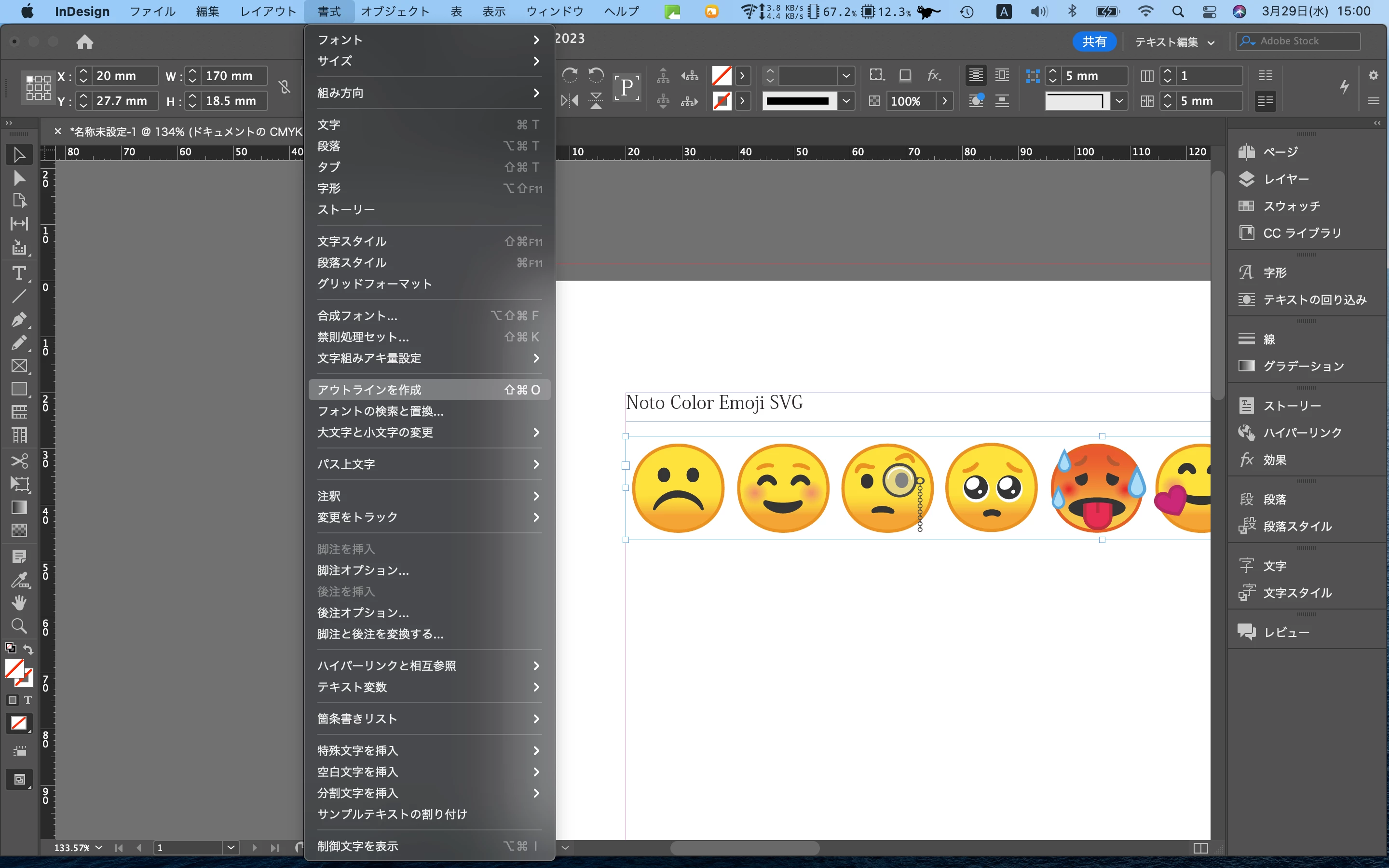Open the page number dropdown

(231, 847)
